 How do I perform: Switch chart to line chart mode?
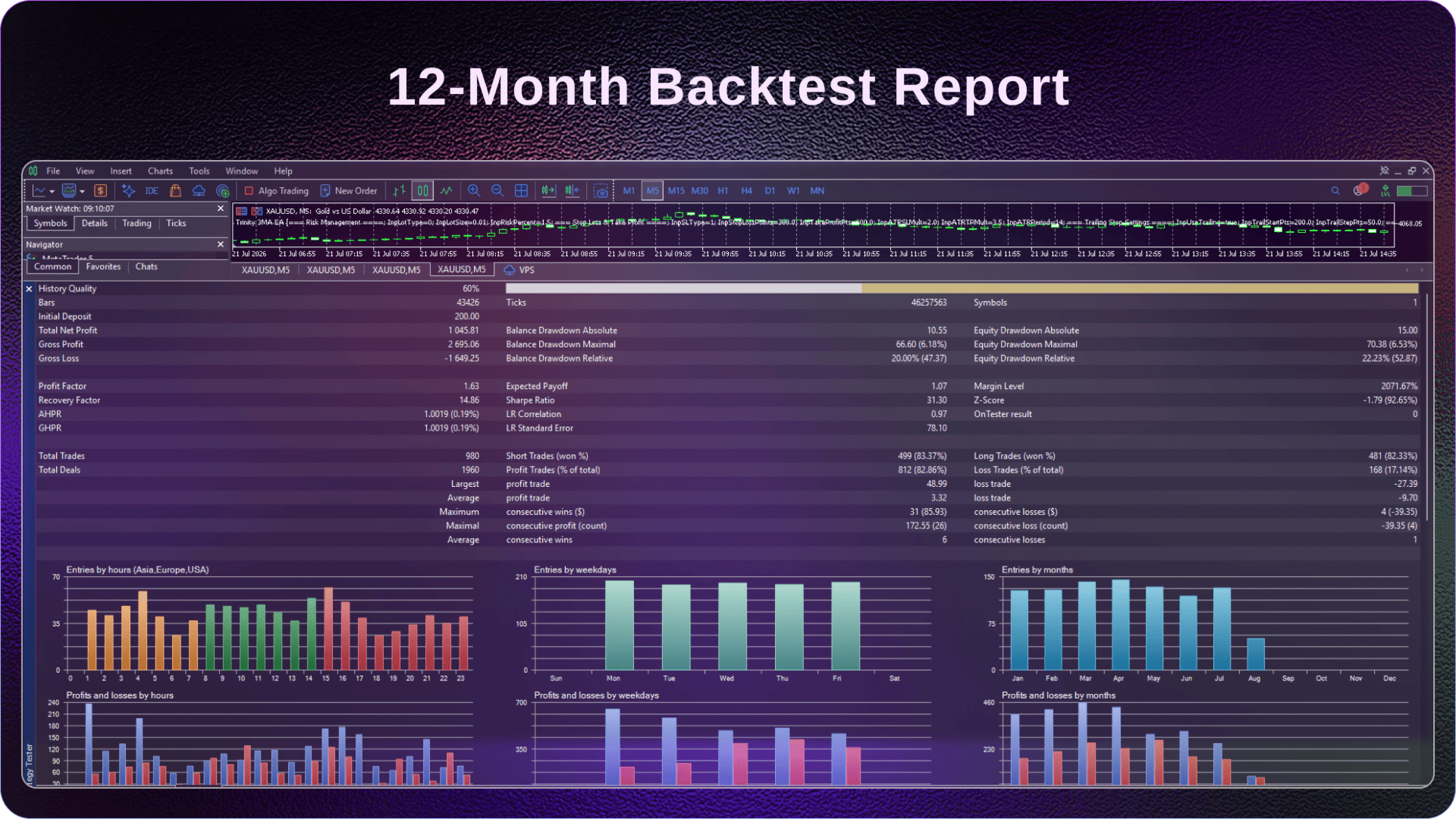447,191
